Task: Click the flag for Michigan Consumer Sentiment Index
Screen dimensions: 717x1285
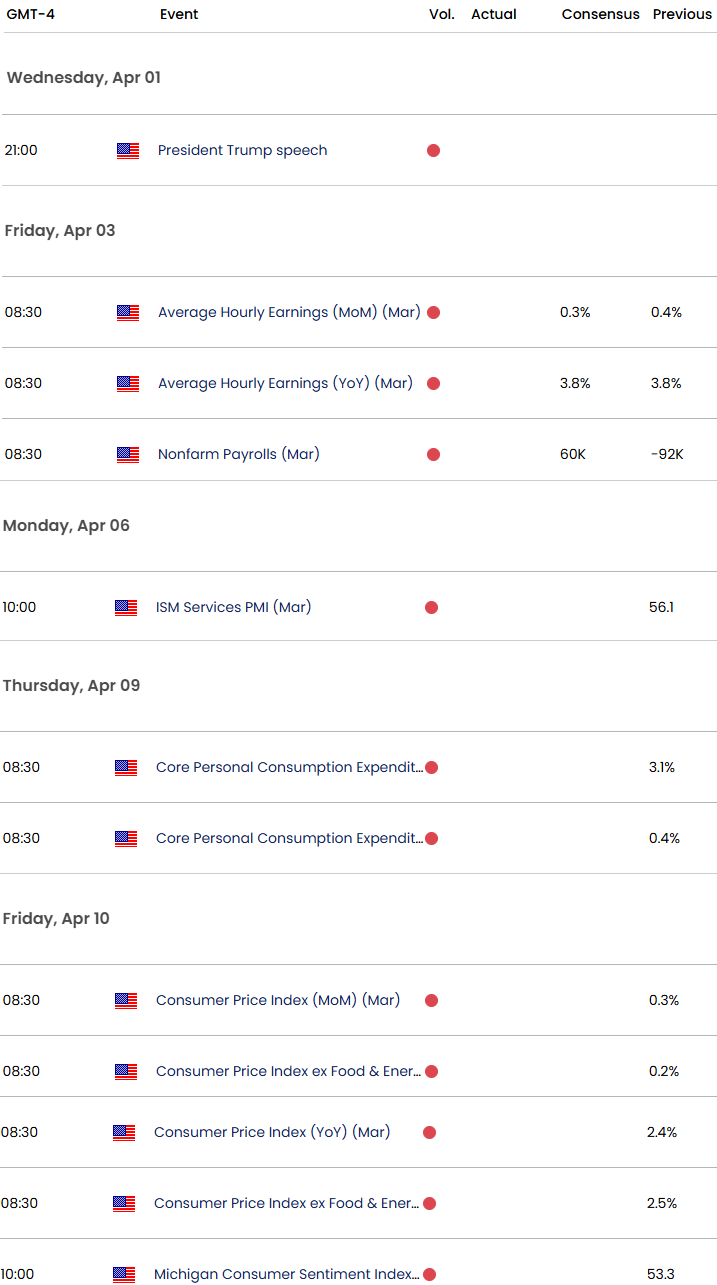Action: (x=124, y=1275)
